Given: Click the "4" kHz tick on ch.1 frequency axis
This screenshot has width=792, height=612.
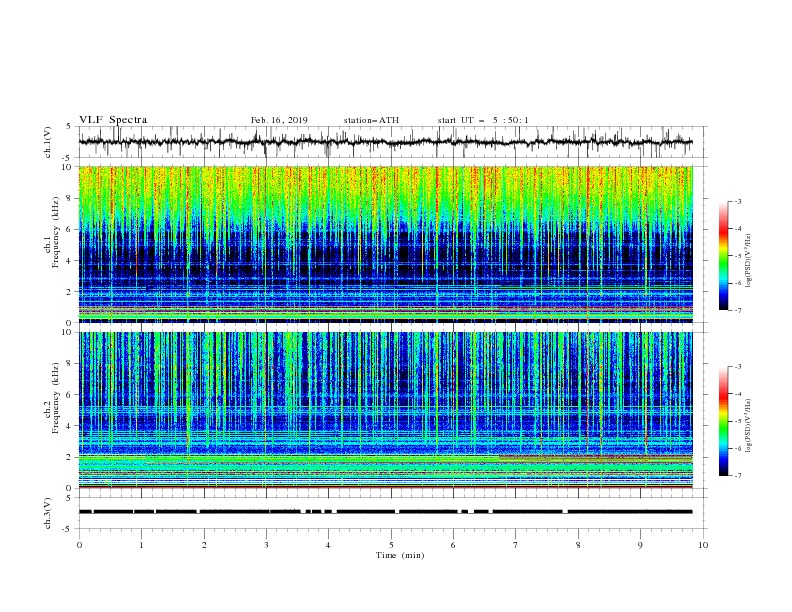Looking at the screenshot, I should click(x=69, y=261).
